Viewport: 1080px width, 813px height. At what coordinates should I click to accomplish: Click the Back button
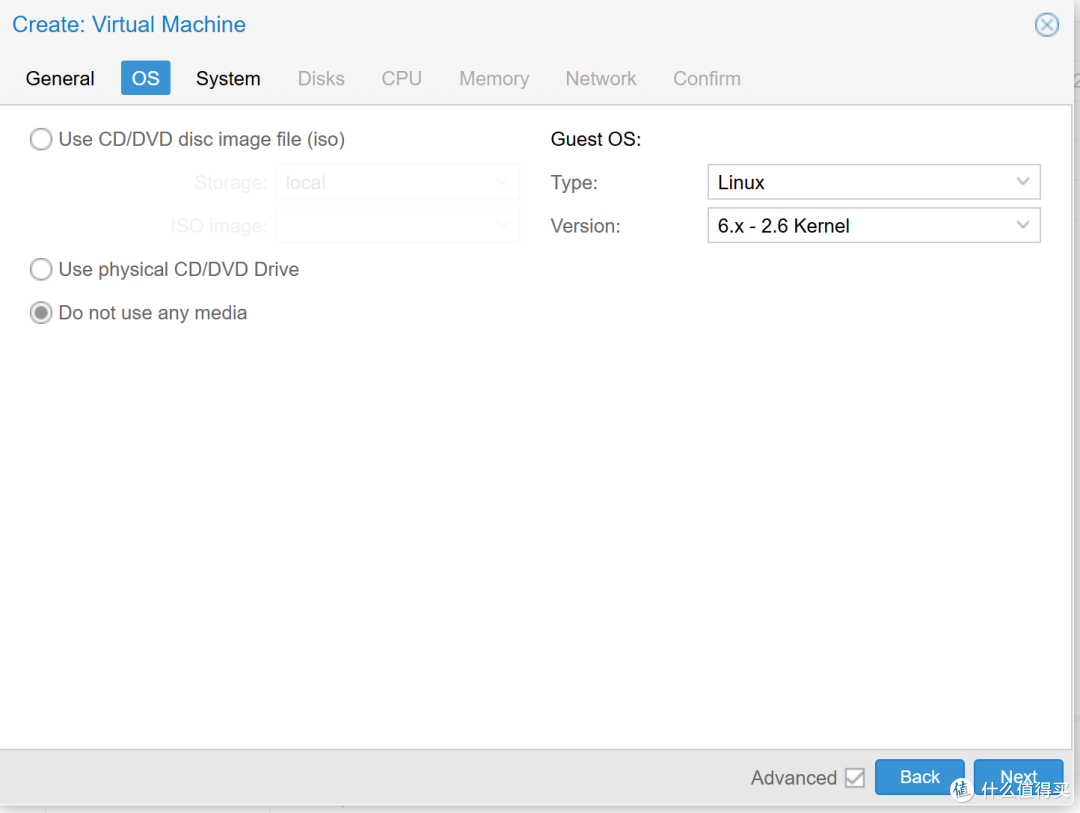click(x=920, y=777)
